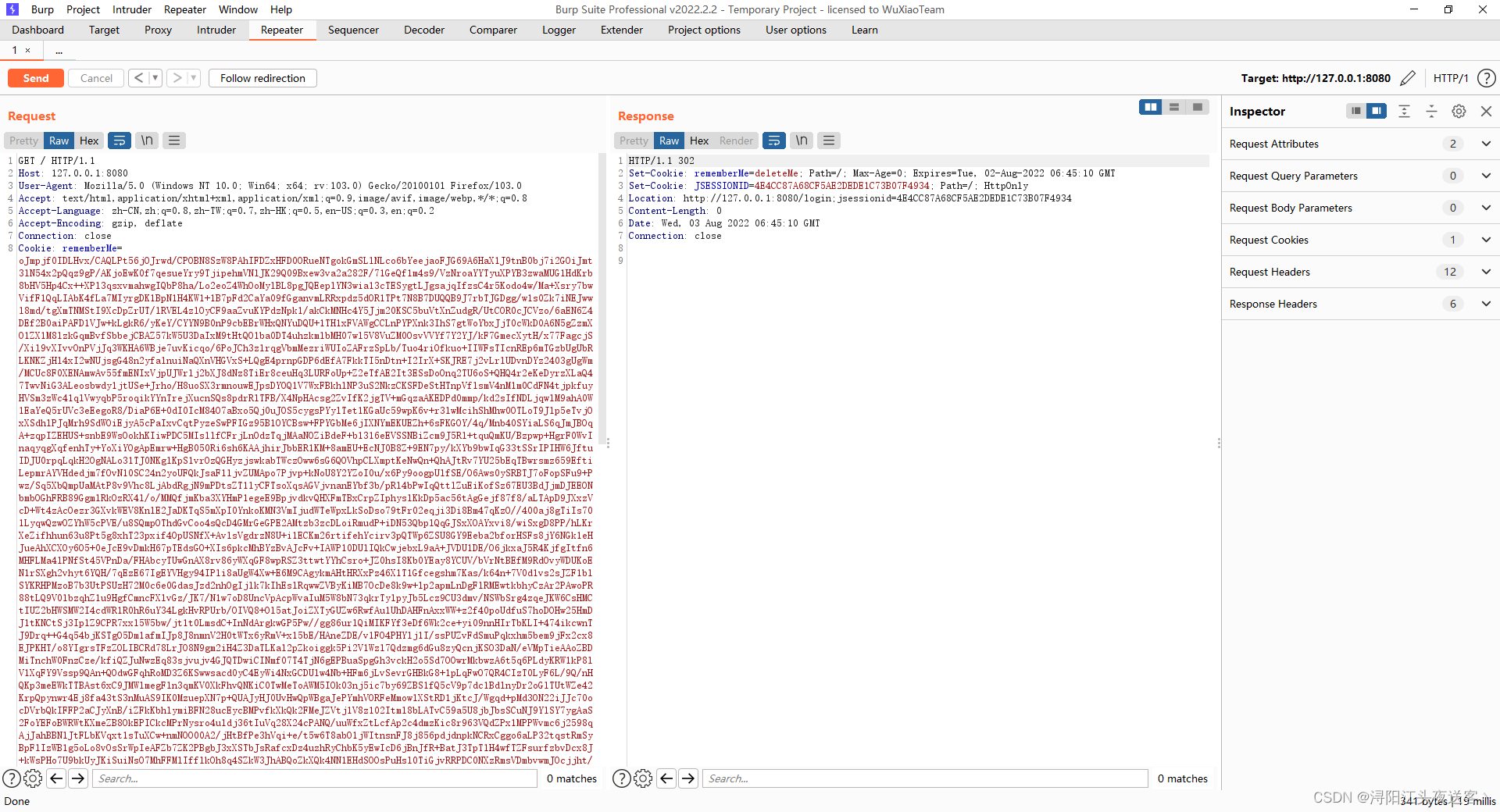
Task: Open the Sequencer tab
Action: click(353, 30)
